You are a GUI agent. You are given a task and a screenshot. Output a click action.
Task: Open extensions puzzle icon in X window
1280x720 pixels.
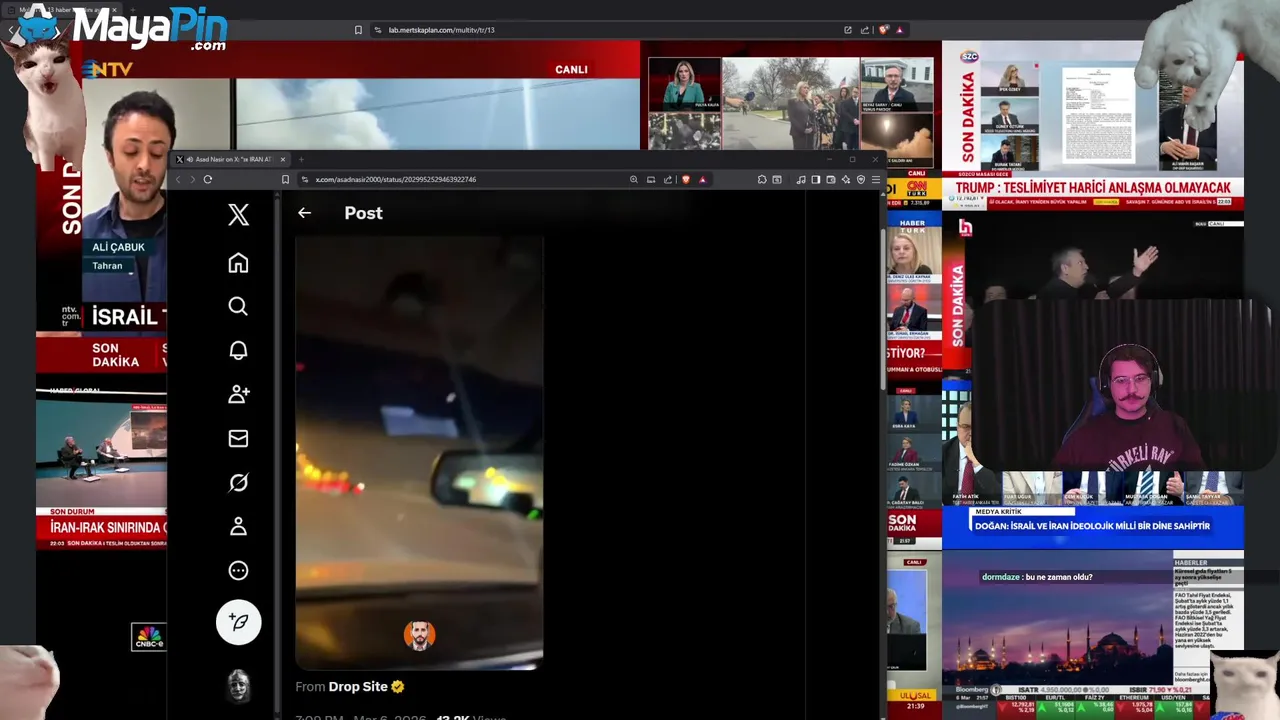point(762,179)
